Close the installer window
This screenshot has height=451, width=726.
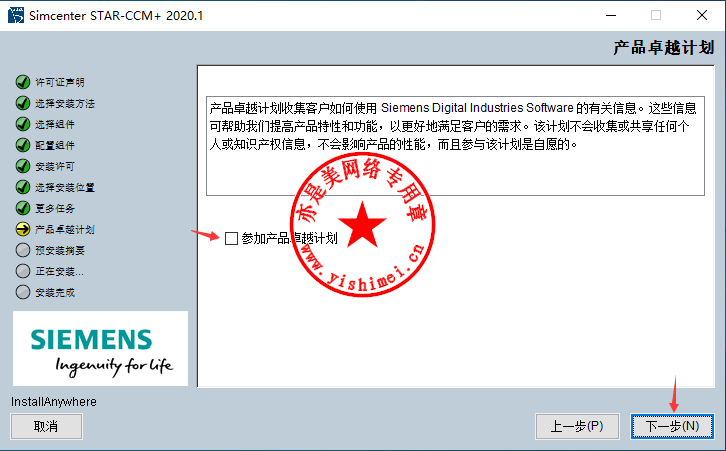coord(702,15)
